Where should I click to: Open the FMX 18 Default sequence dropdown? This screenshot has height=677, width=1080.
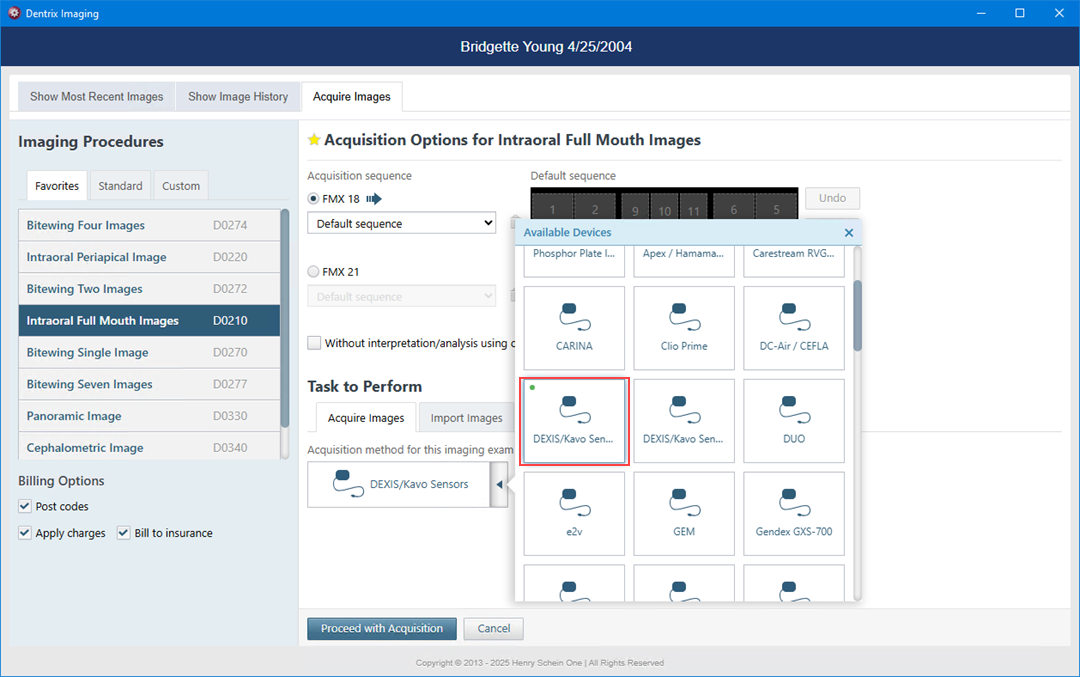pos(401,224)
